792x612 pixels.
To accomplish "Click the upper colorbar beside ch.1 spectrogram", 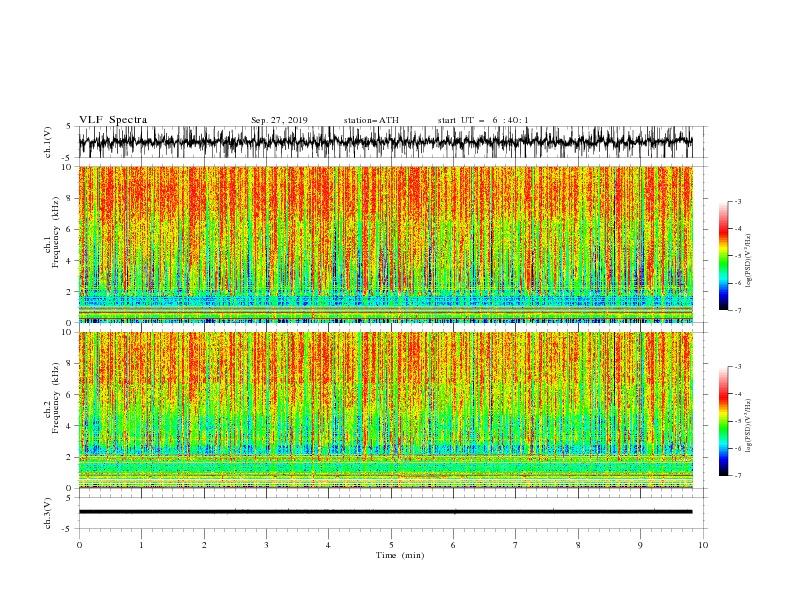I will pos(723,256).
